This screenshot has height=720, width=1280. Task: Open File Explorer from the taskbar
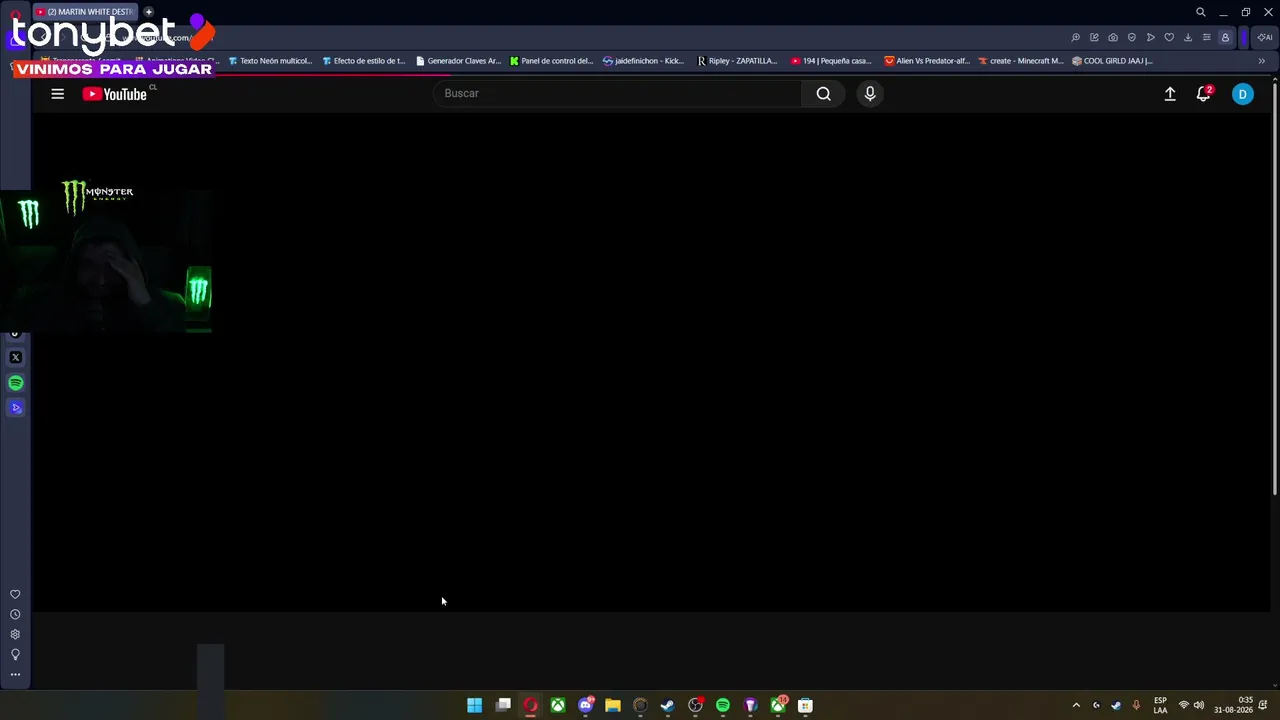point(613,705)
